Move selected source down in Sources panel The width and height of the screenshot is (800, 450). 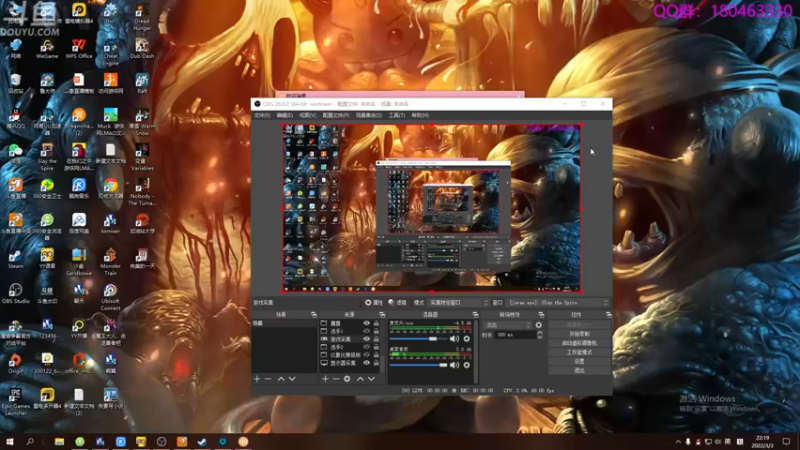(371, 379)
